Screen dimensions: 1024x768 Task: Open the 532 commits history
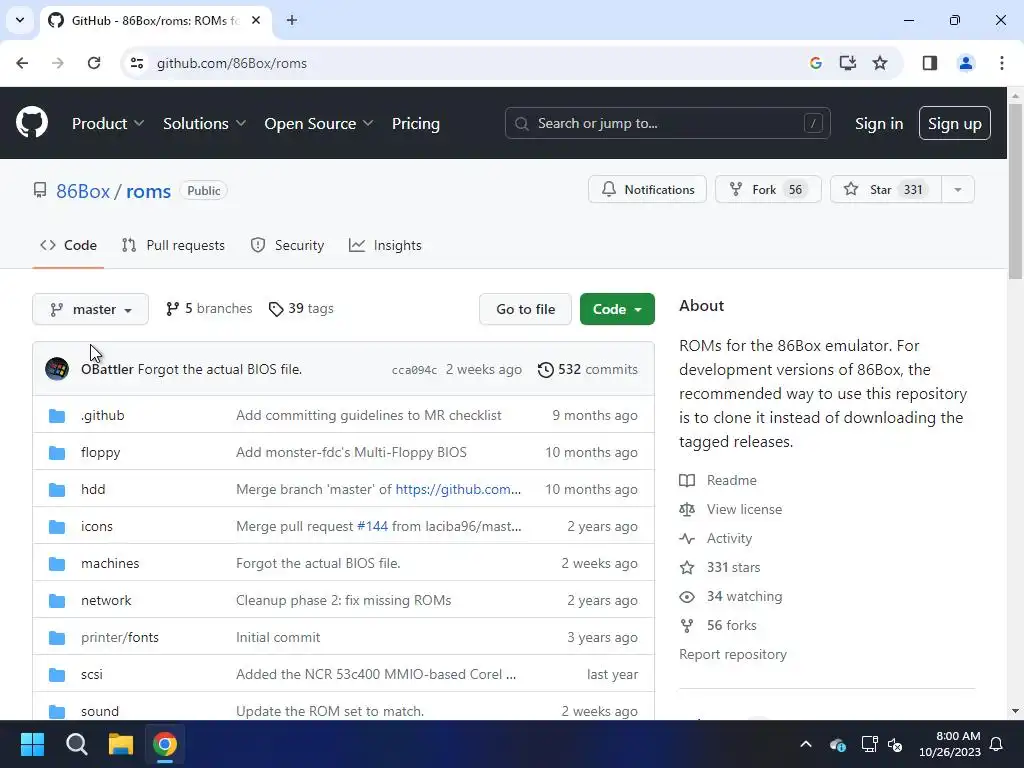pyautogui.click(x=588, y=370)
